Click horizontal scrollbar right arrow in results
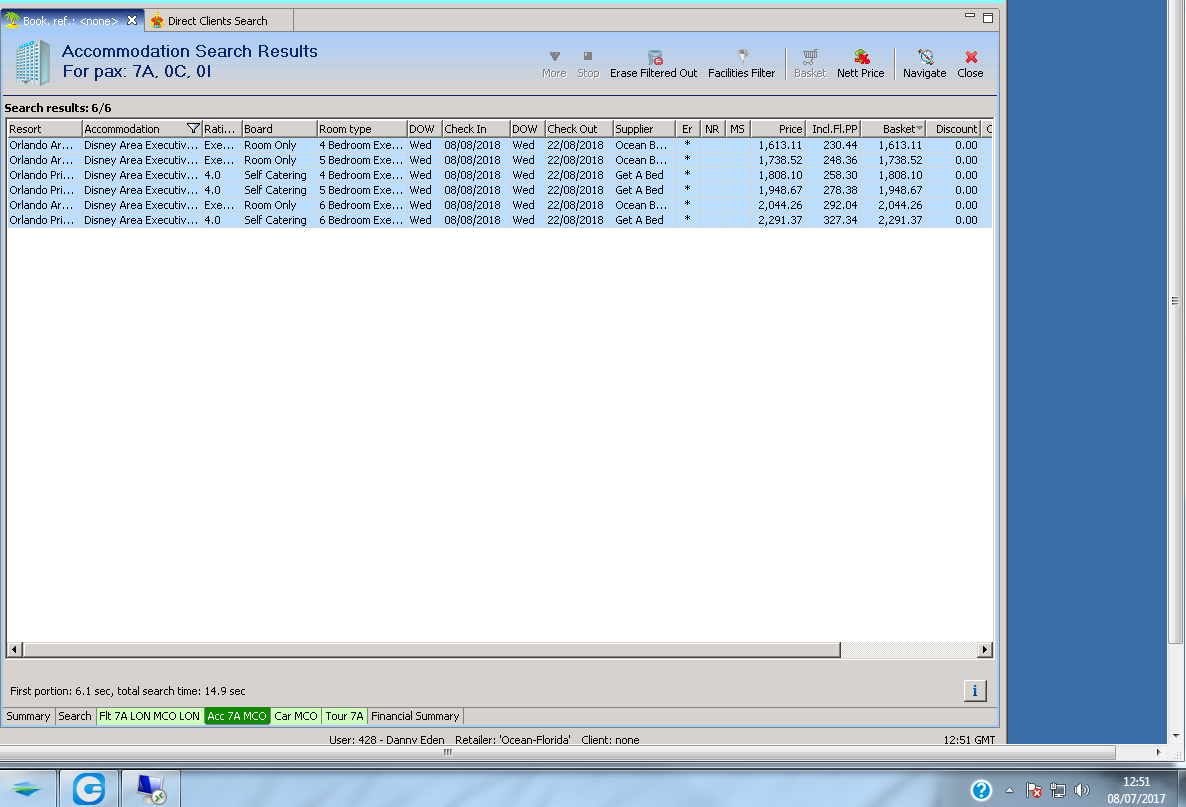 click(x=984, y=650)
